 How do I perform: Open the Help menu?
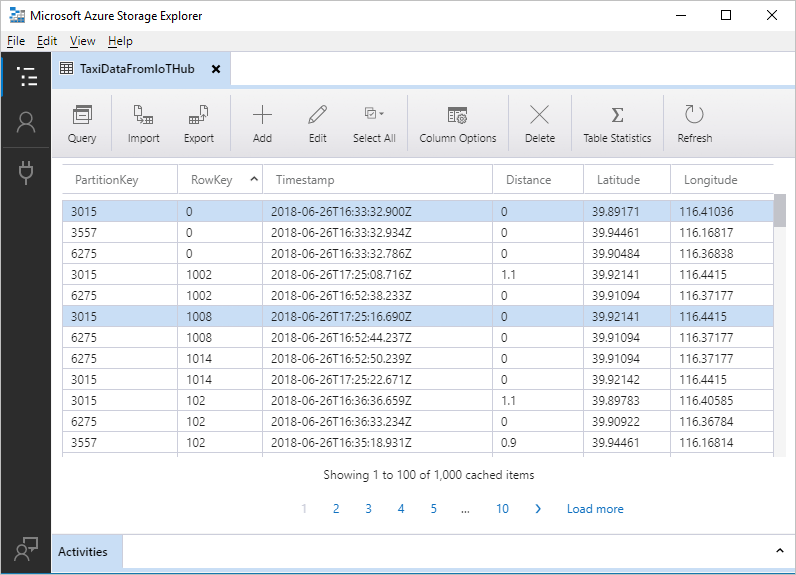click(120, 41)
